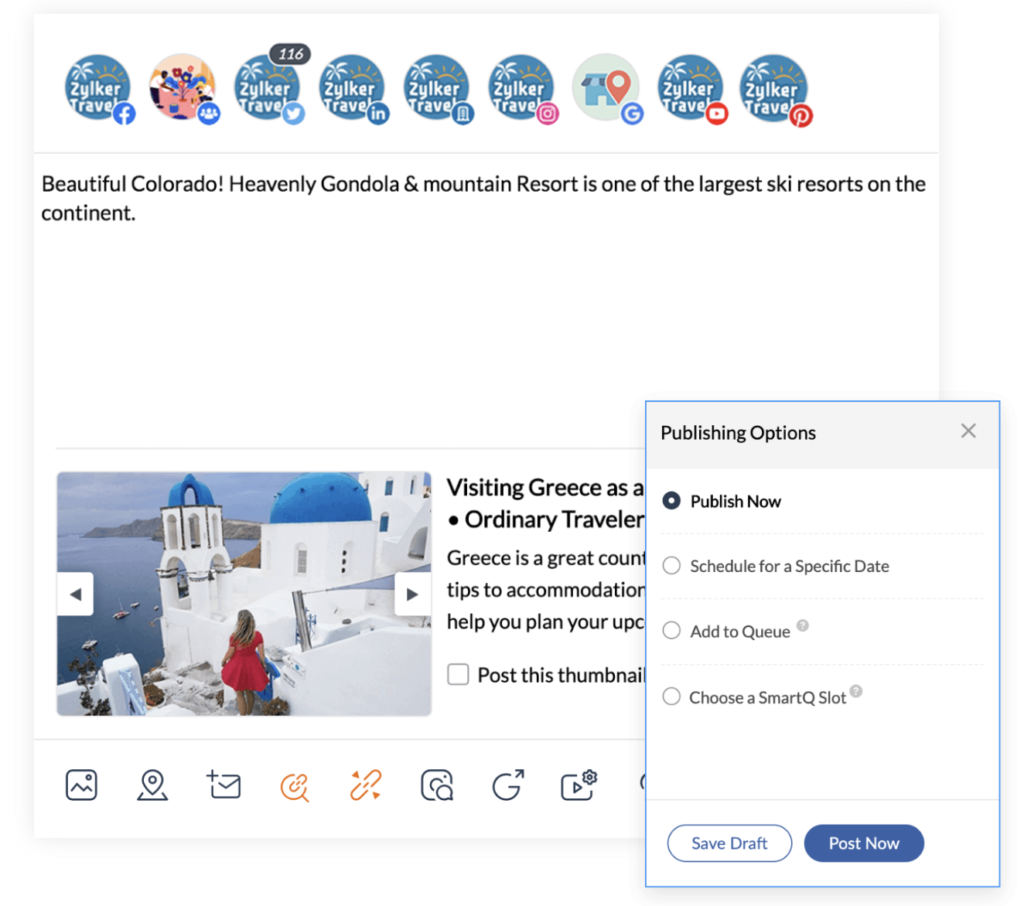Click the orange link search icon
This screenshot has height=906, width=1024.
pos(295,786)
